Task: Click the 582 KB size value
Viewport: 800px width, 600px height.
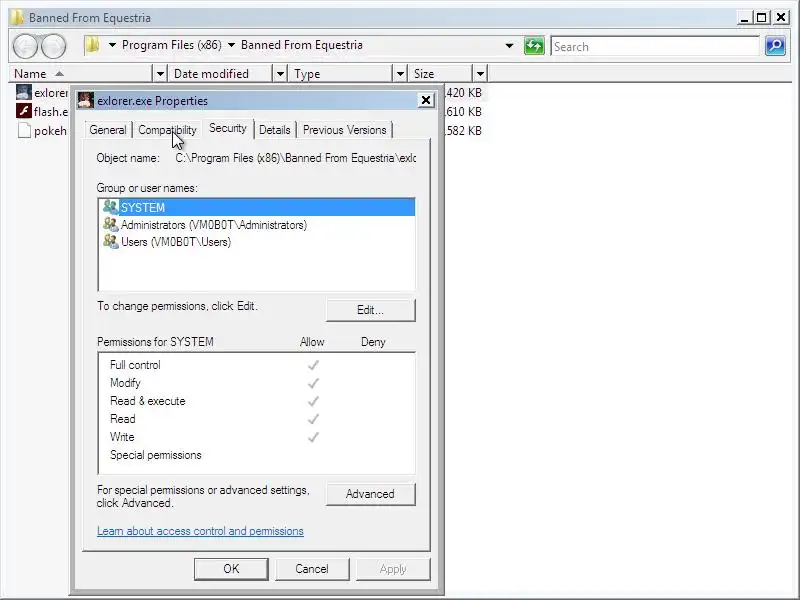Action: (463, 131)
